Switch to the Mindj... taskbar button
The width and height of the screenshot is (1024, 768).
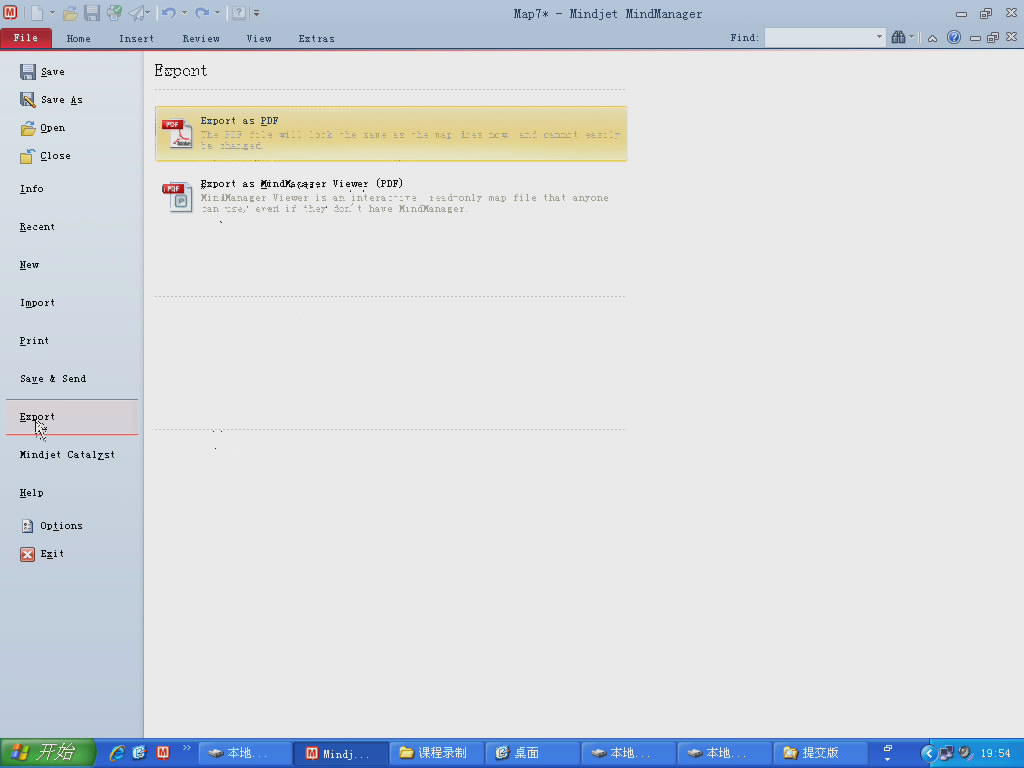(x=340, y=753)
